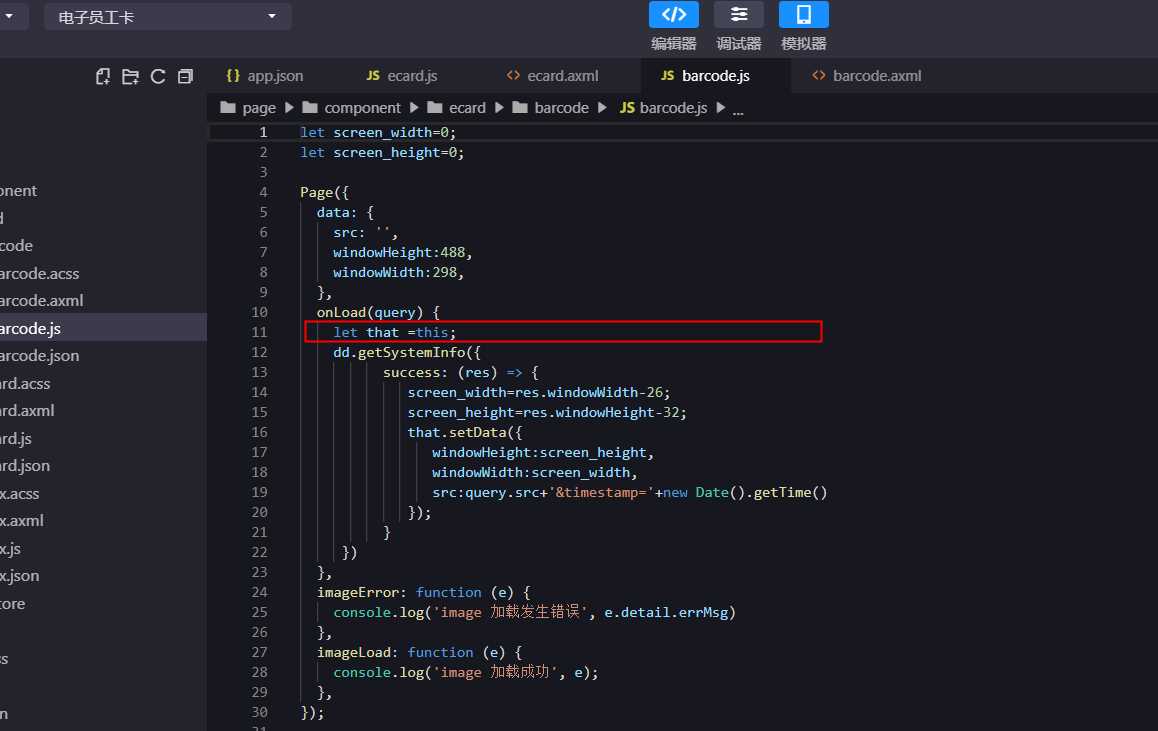
Task: Click the 'dd.getSystemInfo({' code line
Action: pyautogui.click(x=407, y=352)
